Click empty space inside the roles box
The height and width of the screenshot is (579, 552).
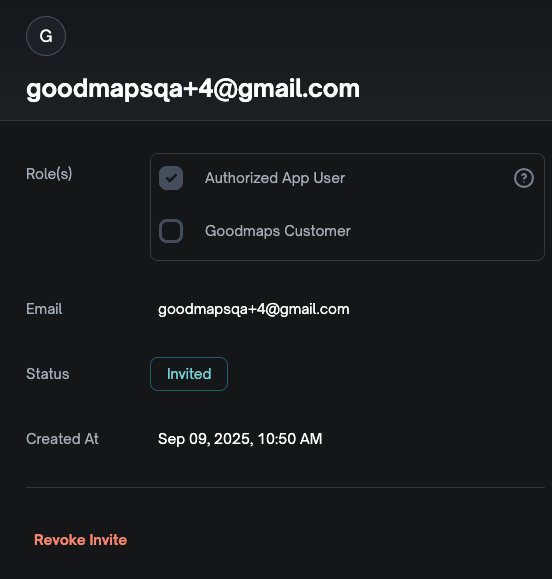(443, 231)
